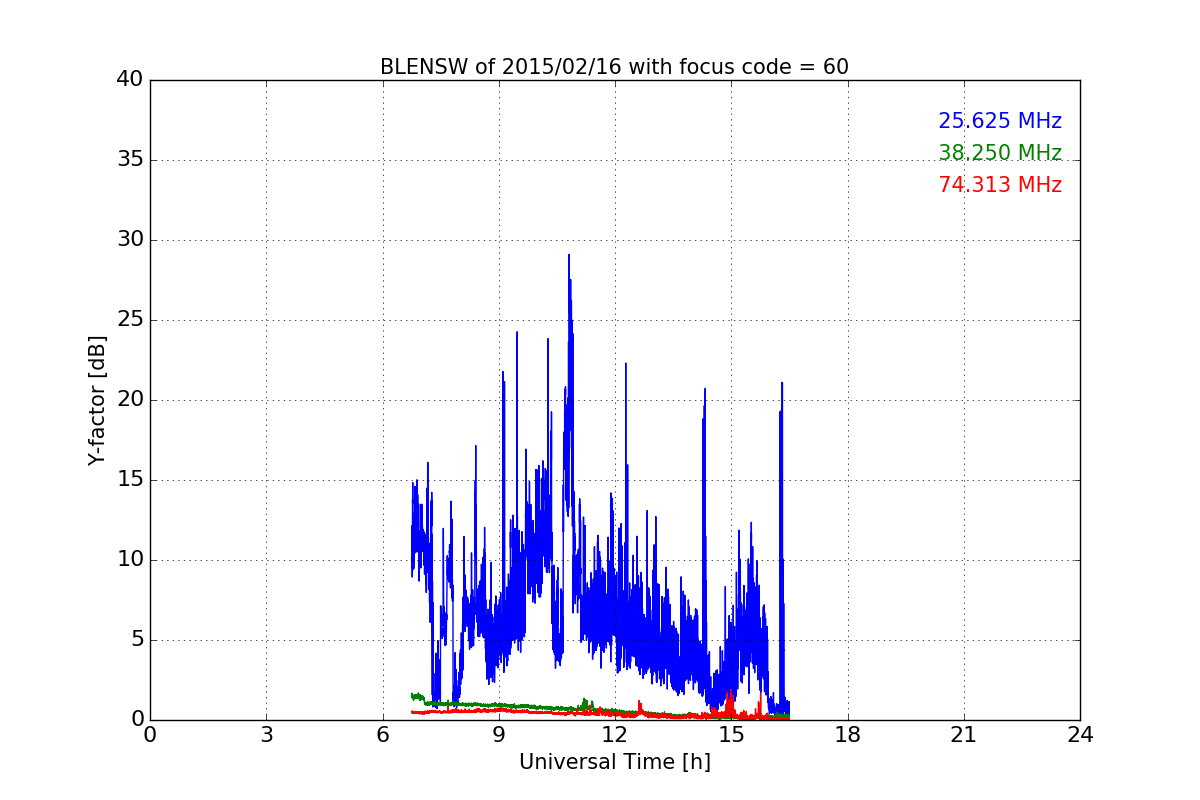The width and height of the screenshot is (1200, 800).
Task: Select the red '74.313 MHz' legend label
Action: tap(1000, 185)
